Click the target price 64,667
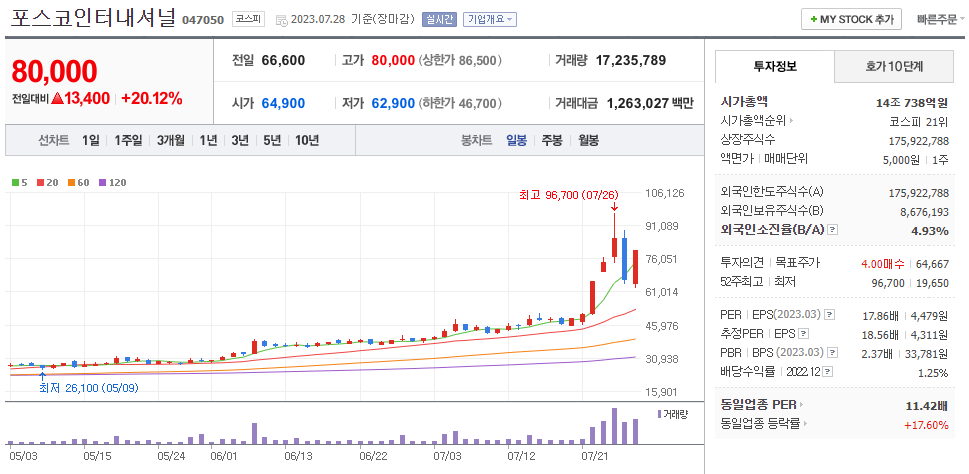Viewport: 969px width, 474px height. coord(933,264)
